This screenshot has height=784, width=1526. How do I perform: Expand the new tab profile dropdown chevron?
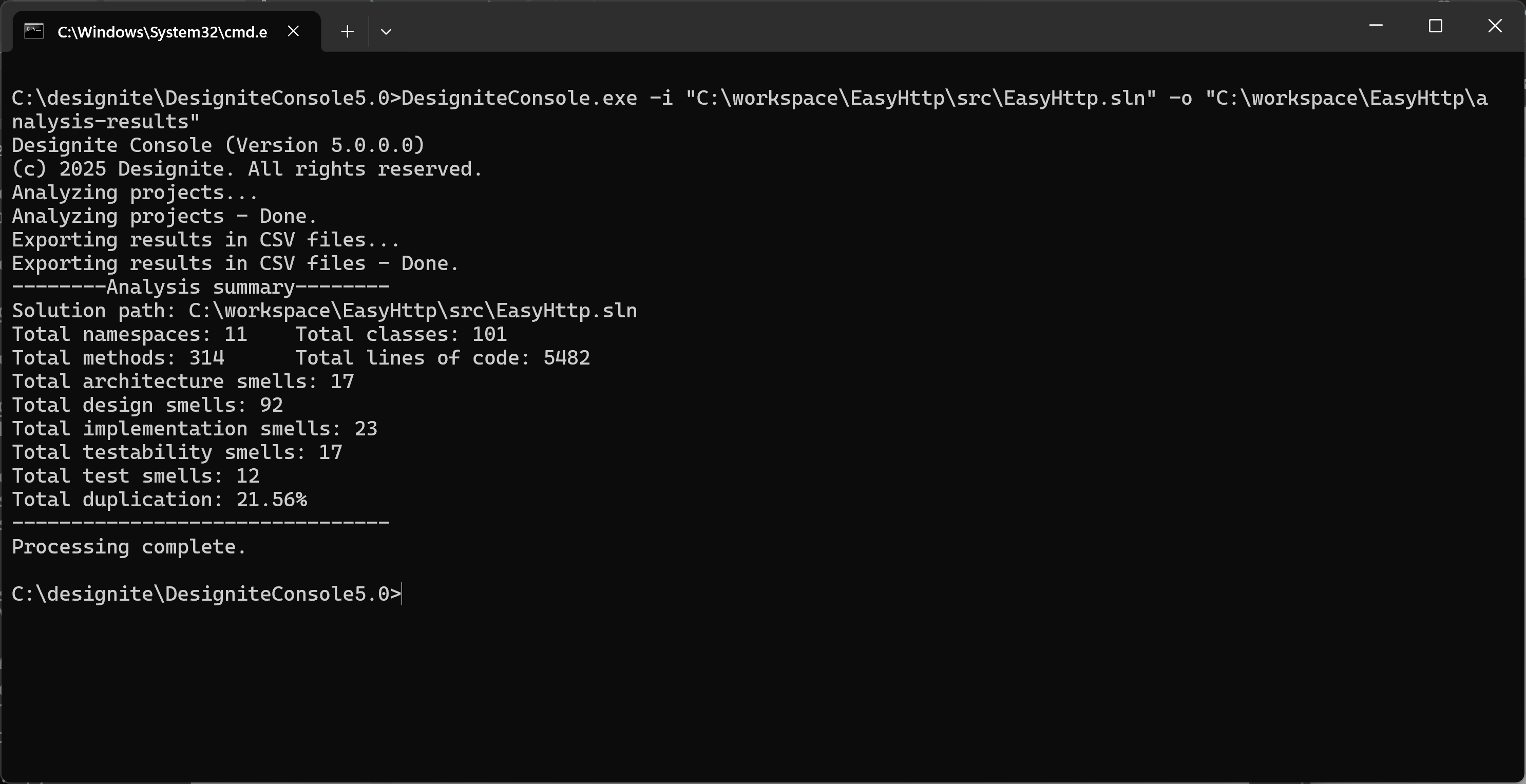[x=386, y=31]
